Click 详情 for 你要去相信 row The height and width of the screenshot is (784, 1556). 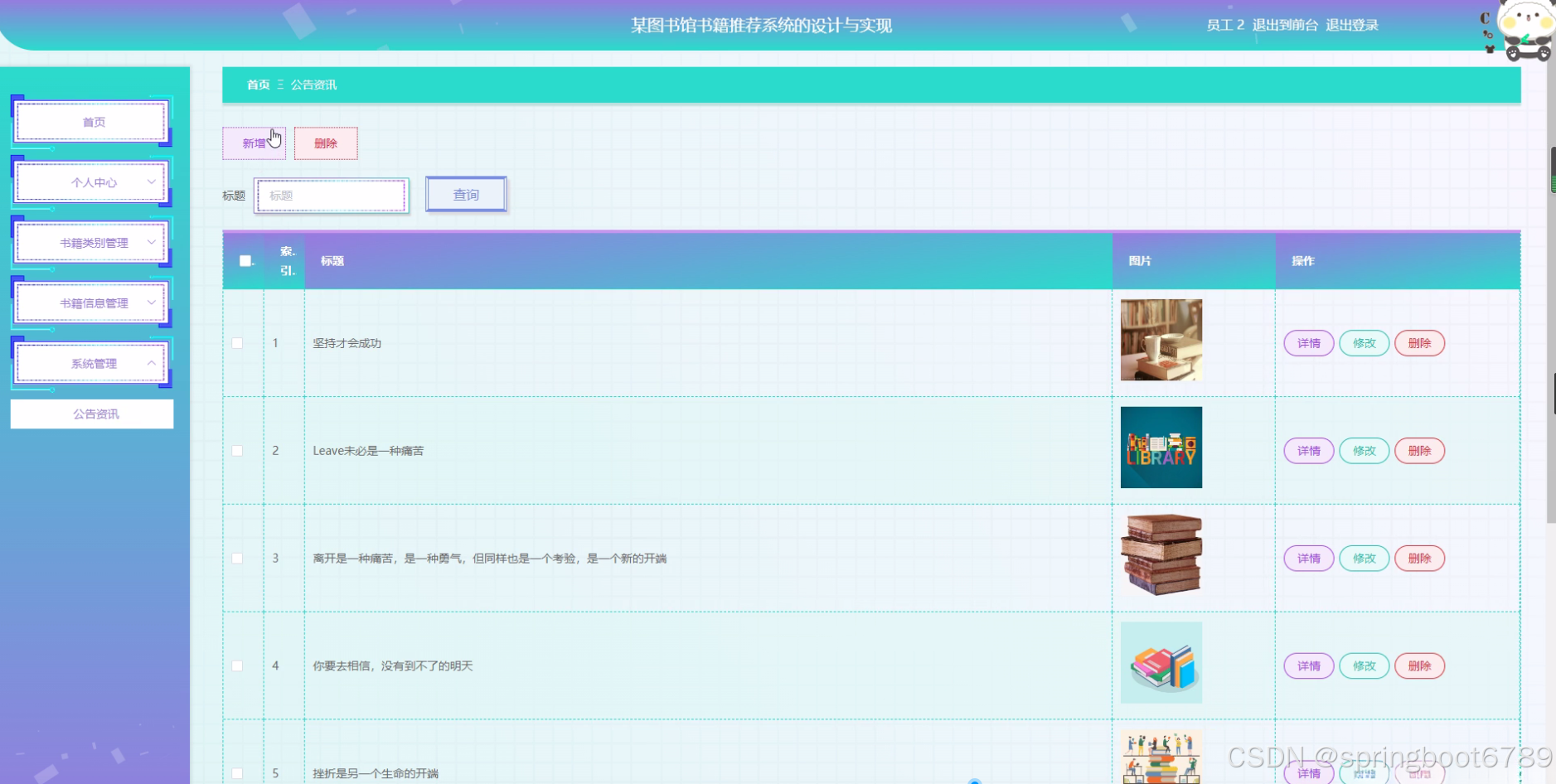pyautogui.click(x=1309, y=666)
